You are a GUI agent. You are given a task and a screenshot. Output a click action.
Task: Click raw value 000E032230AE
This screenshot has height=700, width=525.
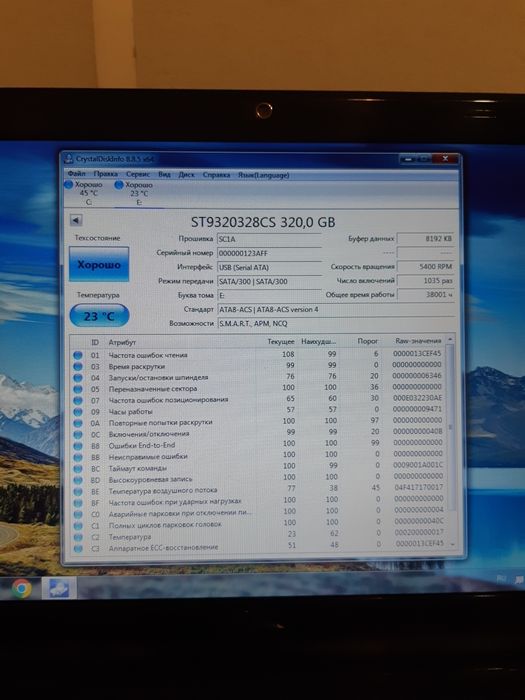pyautogui.click(x=417, y=398)
